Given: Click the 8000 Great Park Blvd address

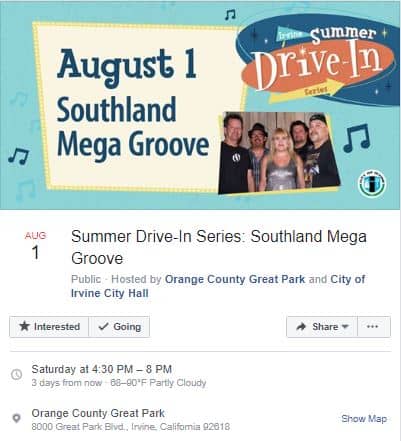Looking at the screenshot, I should [x=131, y=427].
